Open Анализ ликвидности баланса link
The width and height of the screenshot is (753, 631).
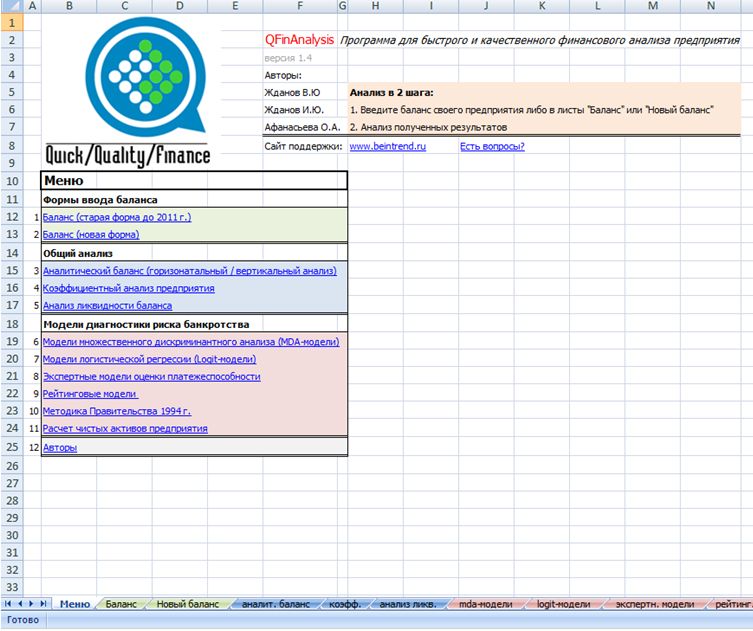point(108,305)
